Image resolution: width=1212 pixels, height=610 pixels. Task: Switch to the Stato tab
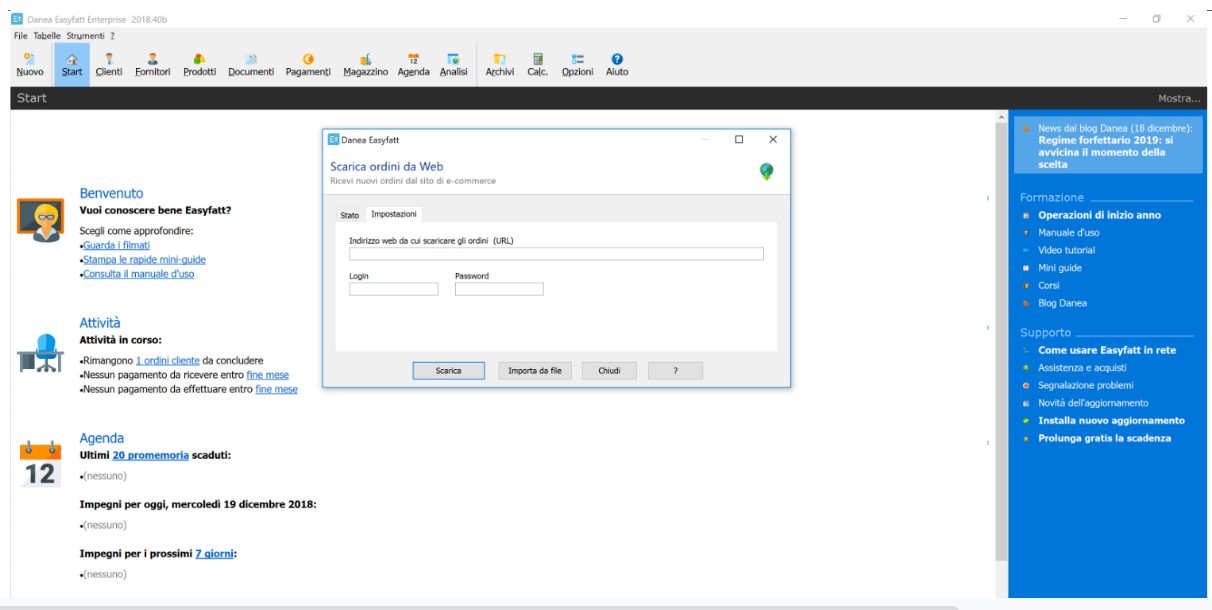coord(349,215)
